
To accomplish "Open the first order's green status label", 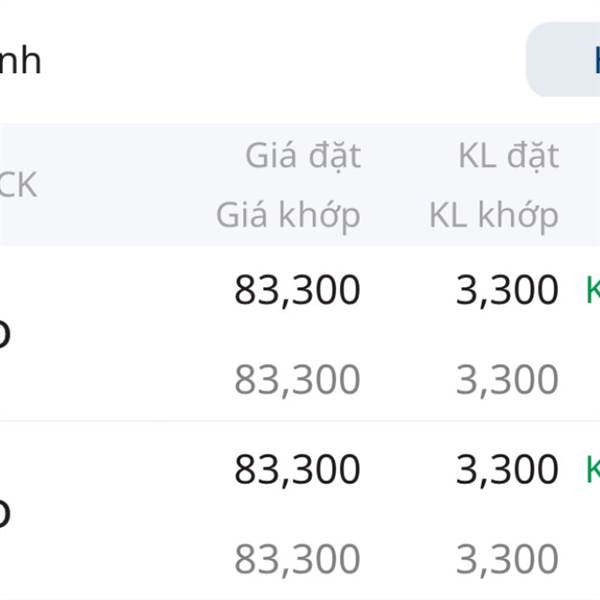I will click(x=592, y=291).
